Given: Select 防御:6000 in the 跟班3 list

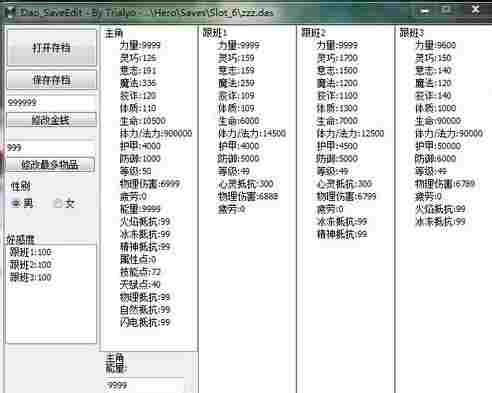Looking at the screenshot, I should (x=436, y=158).
